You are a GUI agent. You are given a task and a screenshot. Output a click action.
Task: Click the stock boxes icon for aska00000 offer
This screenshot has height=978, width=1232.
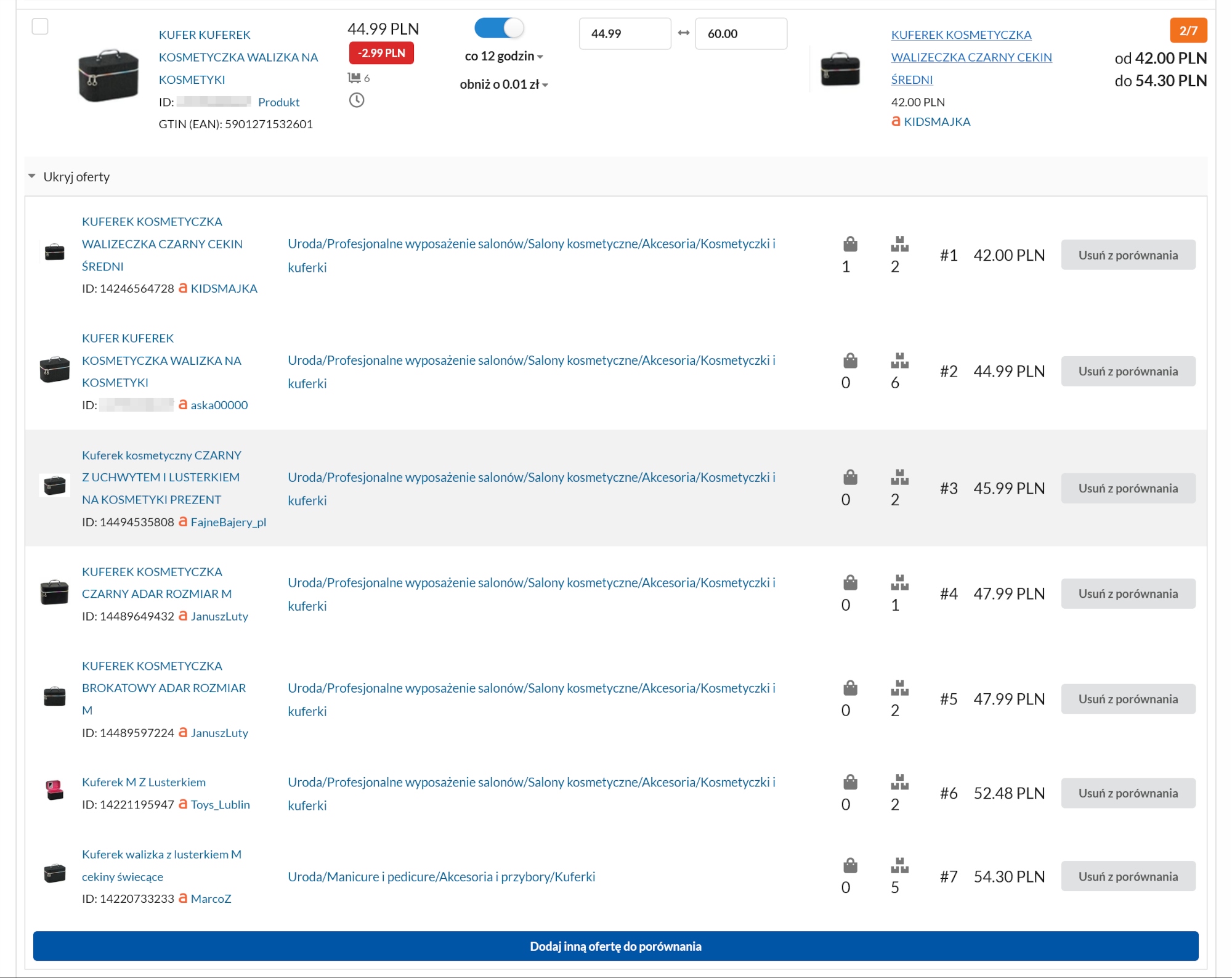coord(899,361)
